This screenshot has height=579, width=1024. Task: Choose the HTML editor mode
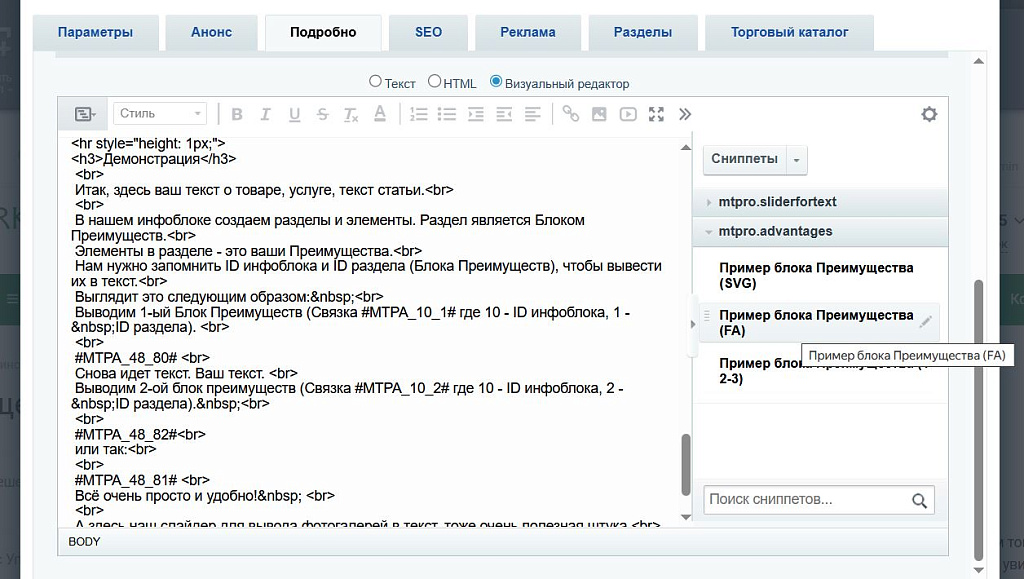tap(434, 82)
